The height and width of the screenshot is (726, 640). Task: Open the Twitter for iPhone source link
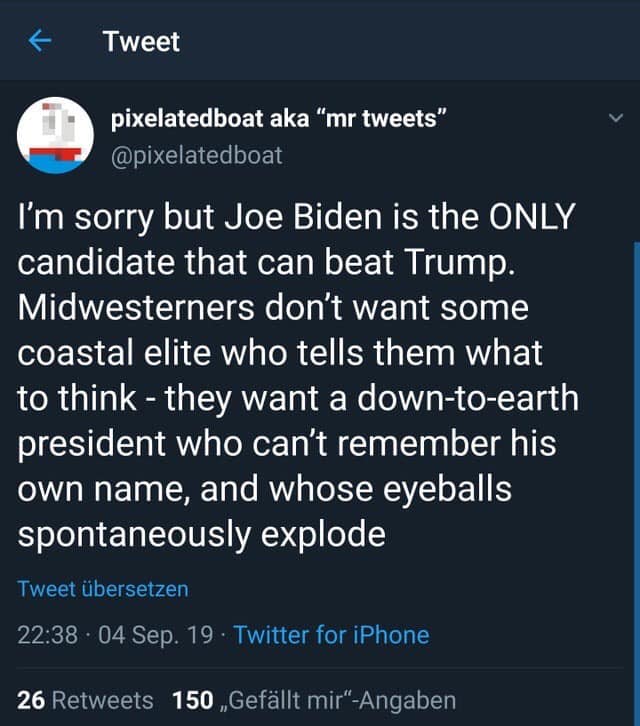click(x=331, y=635)
